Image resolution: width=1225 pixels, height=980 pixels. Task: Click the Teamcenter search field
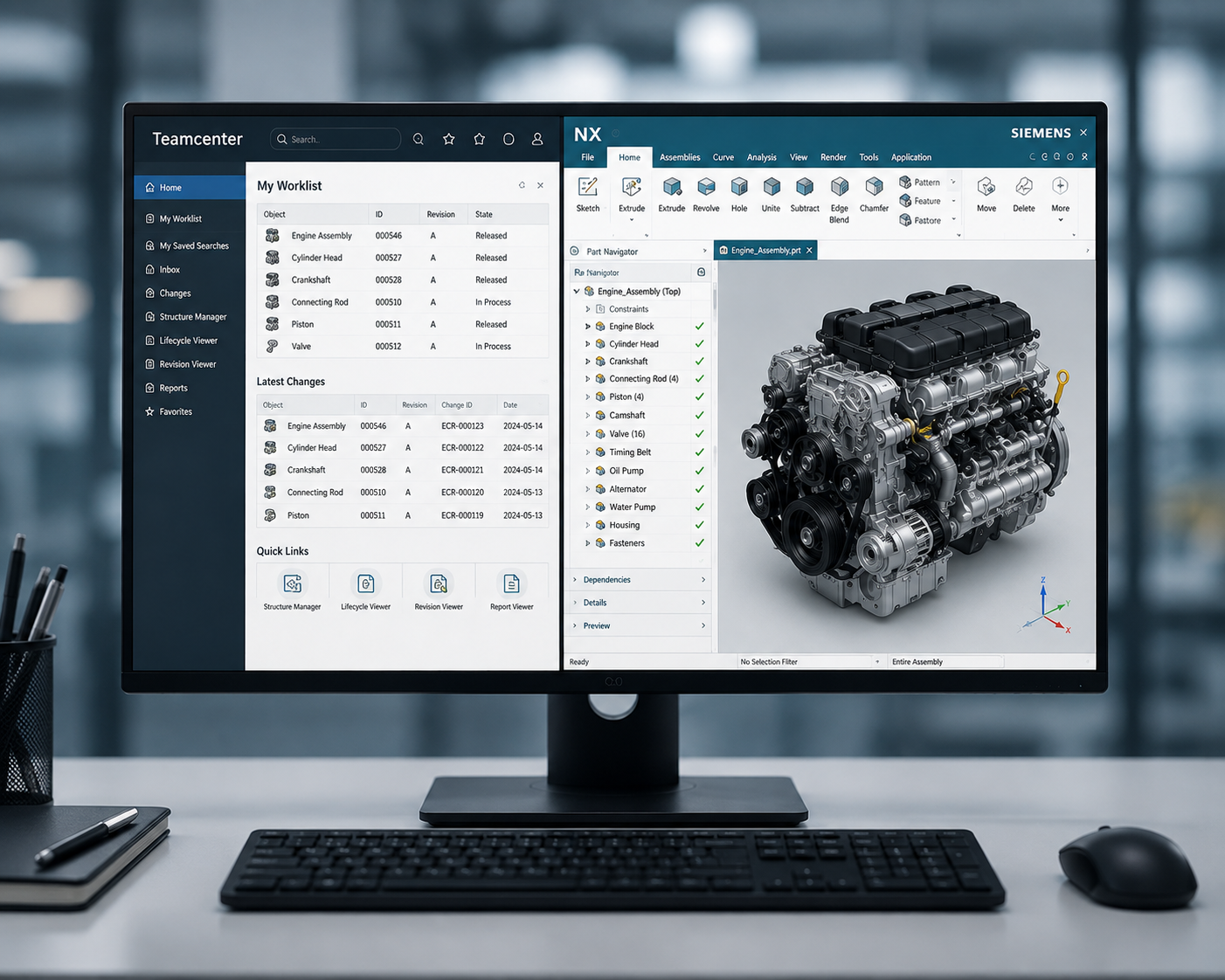[336, 139]
